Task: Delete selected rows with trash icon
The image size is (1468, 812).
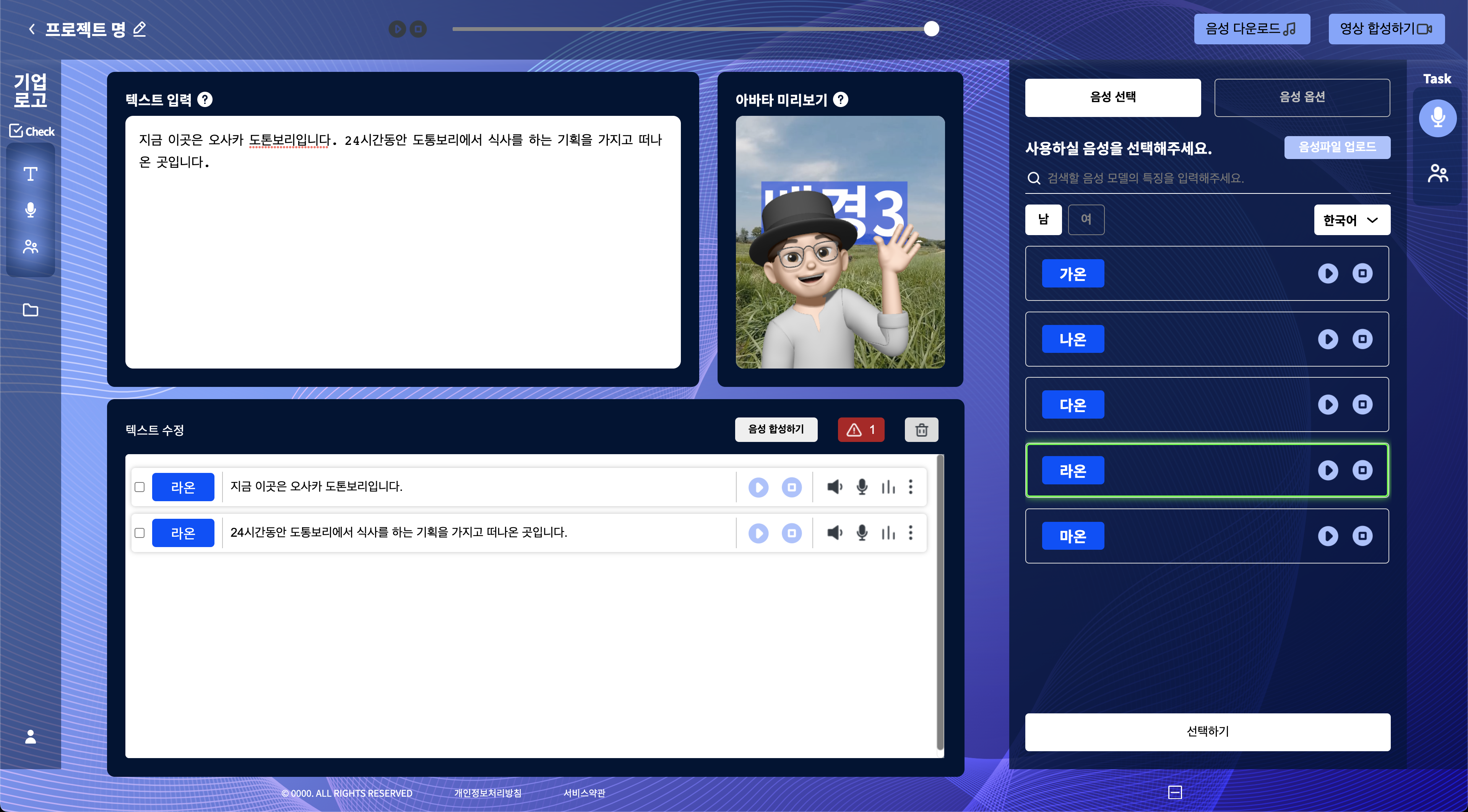Action: [x=921, y=430]
